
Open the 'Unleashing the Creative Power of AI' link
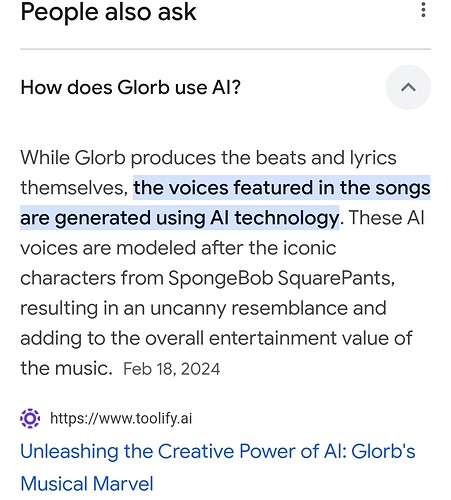pos(218,467)
